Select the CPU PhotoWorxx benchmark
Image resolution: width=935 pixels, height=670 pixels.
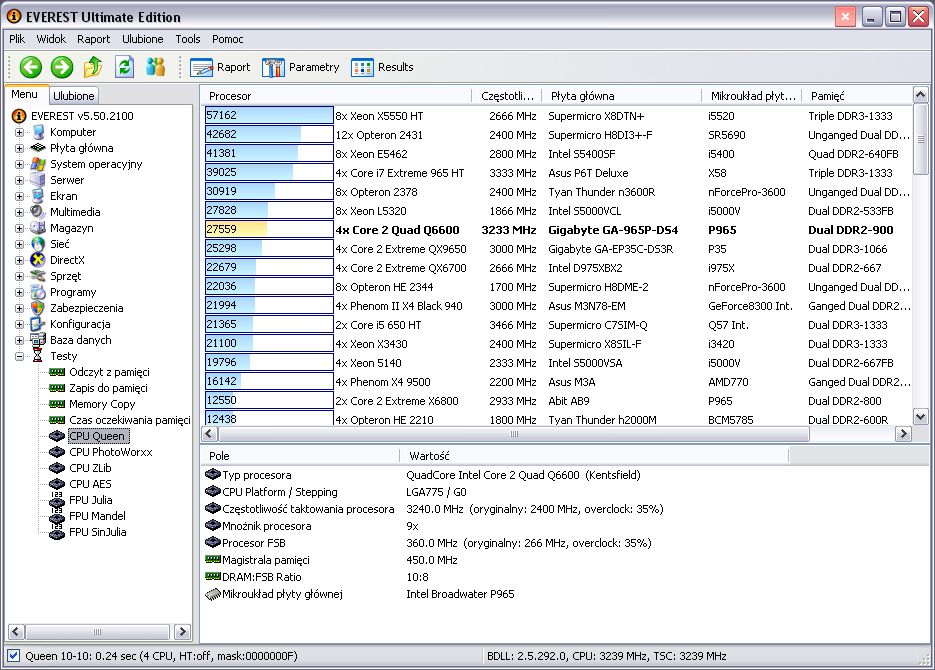click(x=110, y=452)
